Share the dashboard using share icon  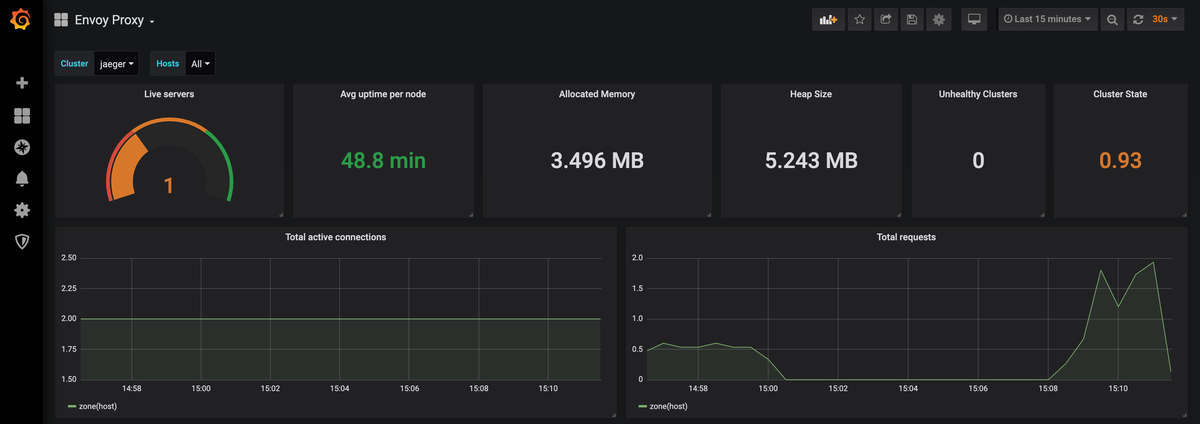point(885,19)
